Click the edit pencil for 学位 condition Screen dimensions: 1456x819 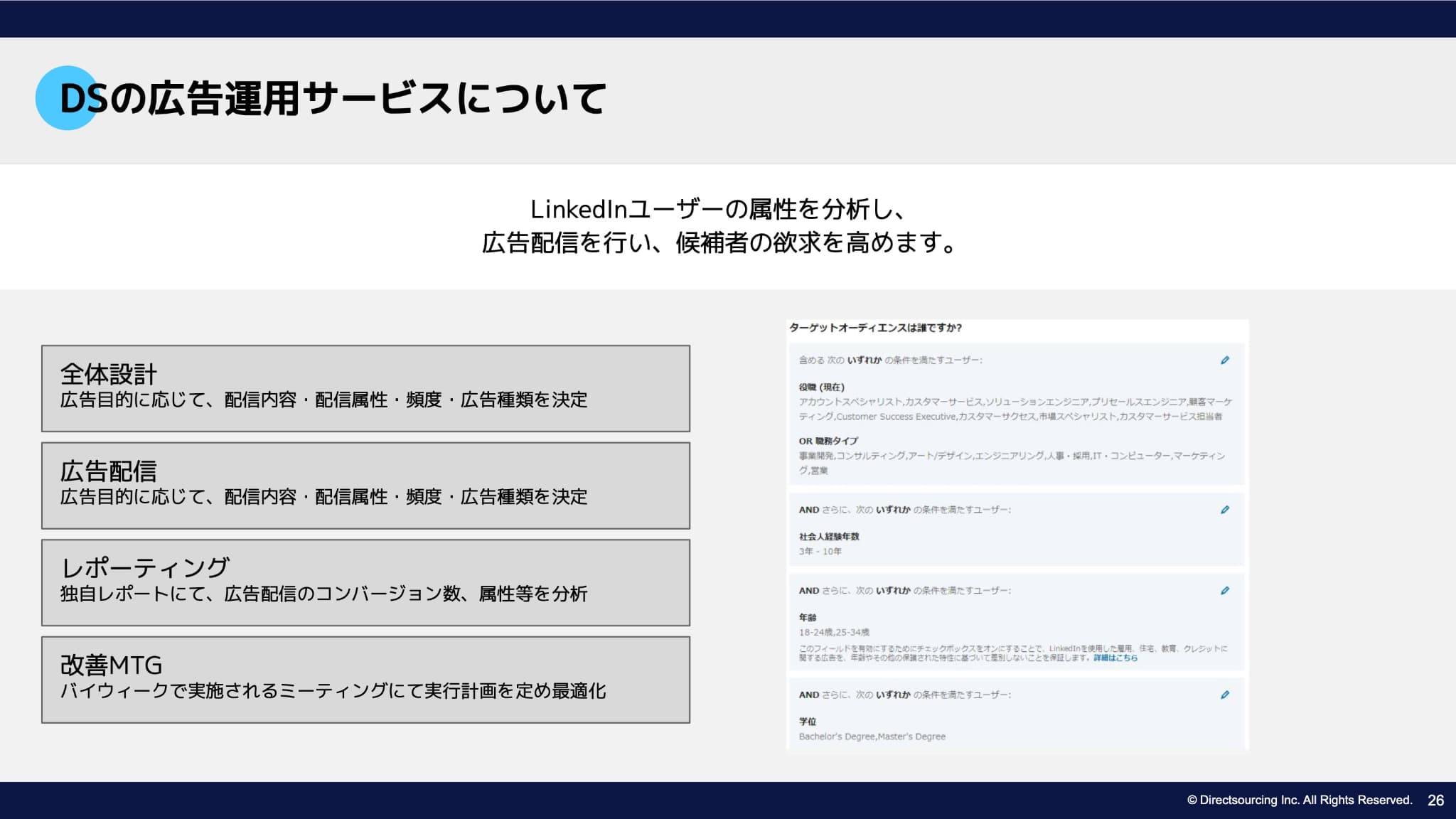pos(1225,695)
